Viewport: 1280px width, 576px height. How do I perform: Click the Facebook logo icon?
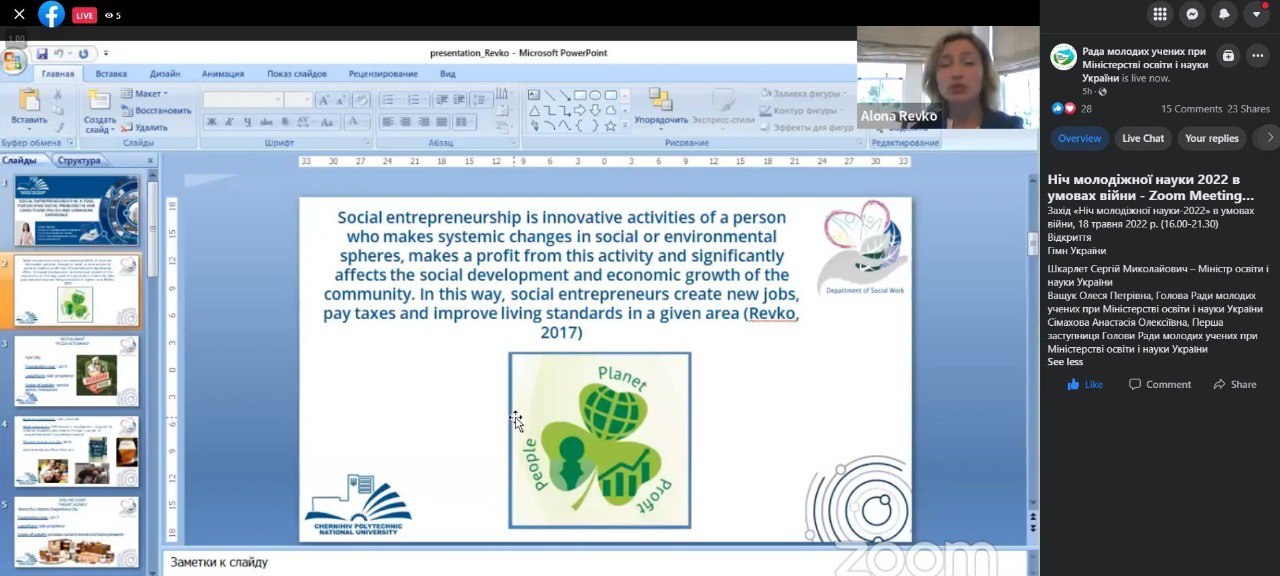click(x=51, y=15)
